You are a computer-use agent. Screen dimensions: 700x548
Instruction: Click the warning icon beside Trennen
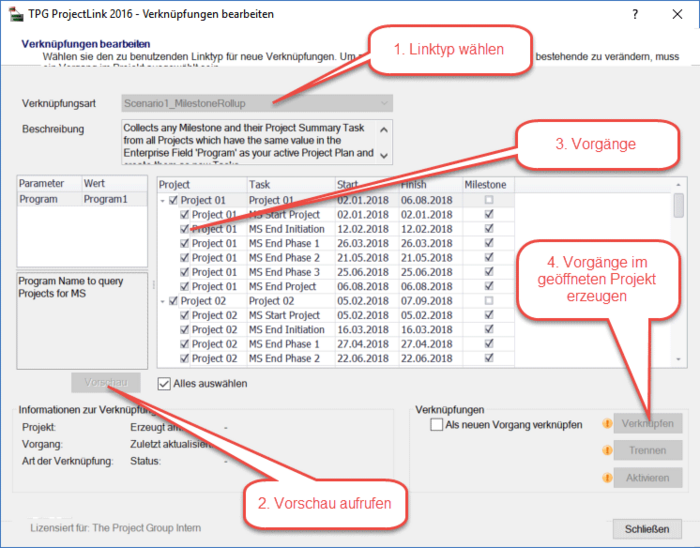pos(607,450)
